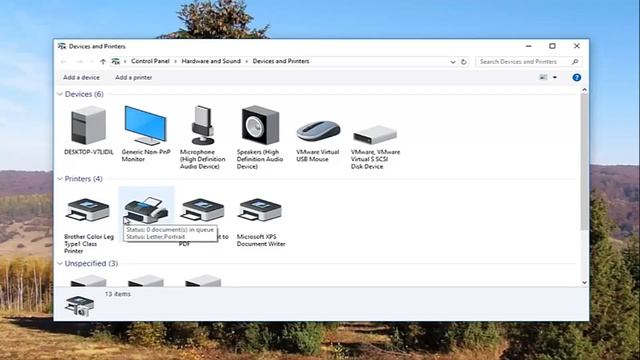Click the details pane devices icon at bottom

tap(80, 306)
